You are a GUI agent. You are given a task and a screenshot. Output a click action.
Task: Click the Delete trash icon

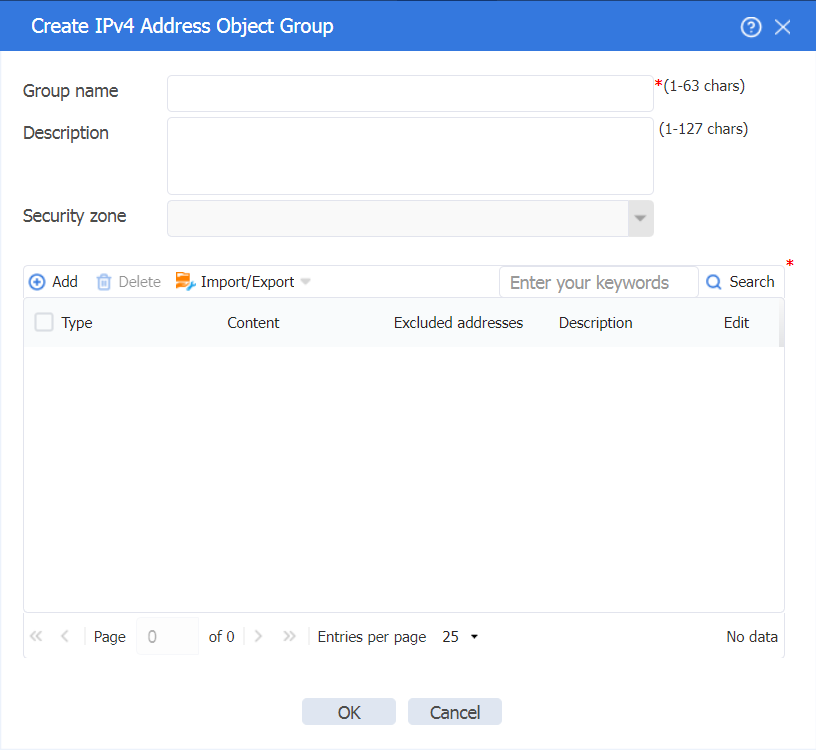(x=104, y=282)
